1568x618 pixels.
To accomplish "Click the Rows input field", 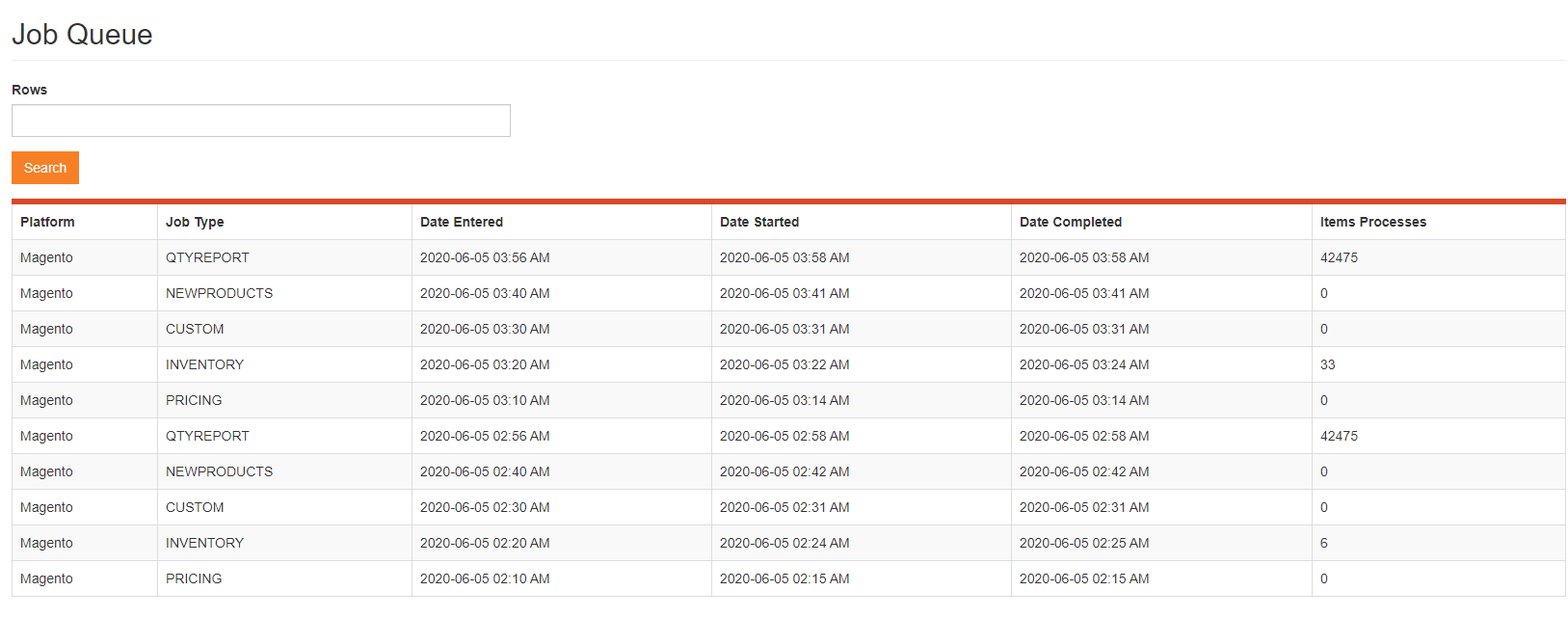I will [x=261, y=121].
